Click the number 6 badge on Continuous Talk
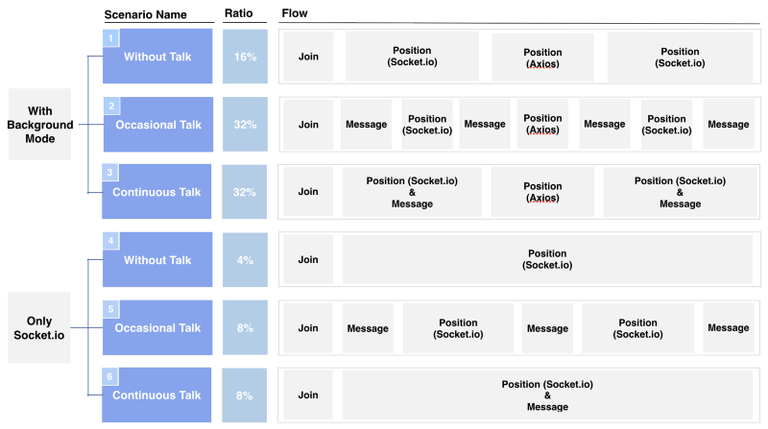Screen dimensions: 768x429 pyautogui.click(x=110, y=377)
